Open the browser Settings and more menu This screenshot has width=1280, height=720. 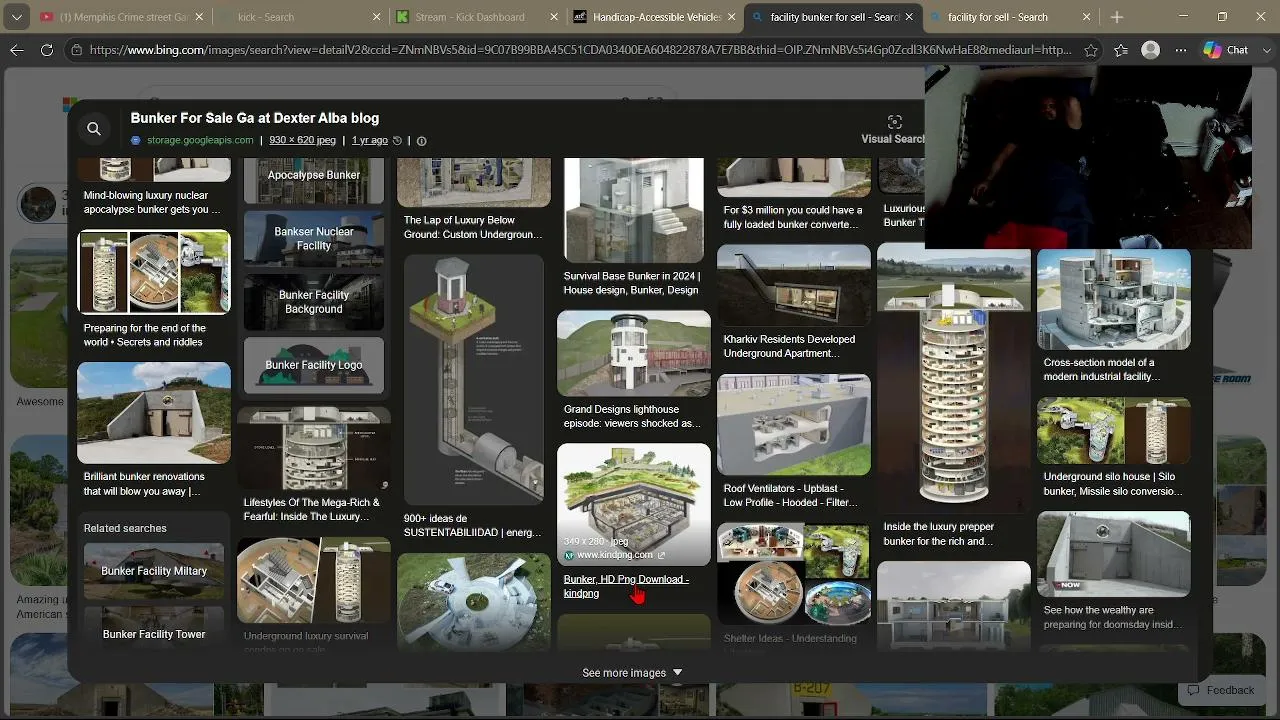click(1181, 50)
